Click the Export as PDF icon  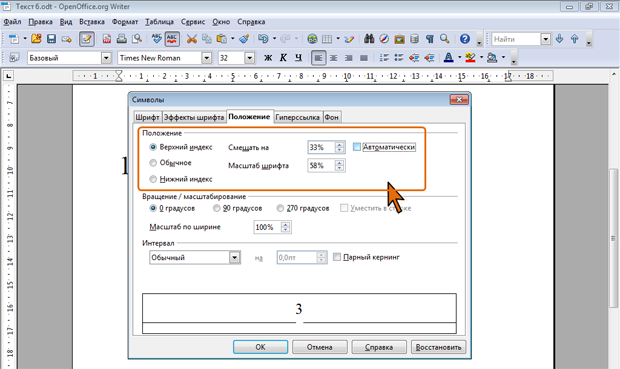(107, 39)
